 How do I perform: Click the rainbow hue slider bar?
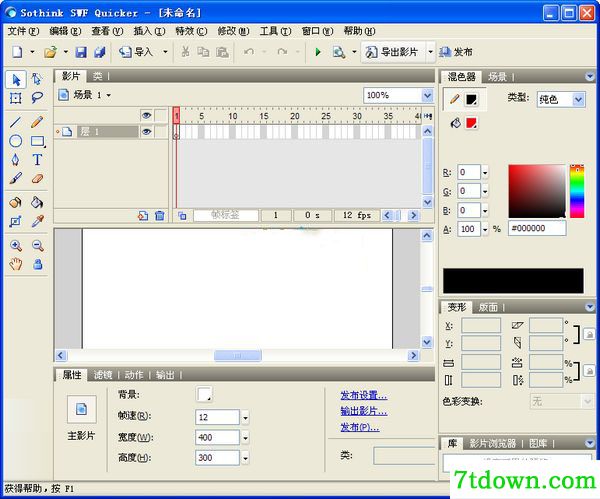[x=577, y=191]
